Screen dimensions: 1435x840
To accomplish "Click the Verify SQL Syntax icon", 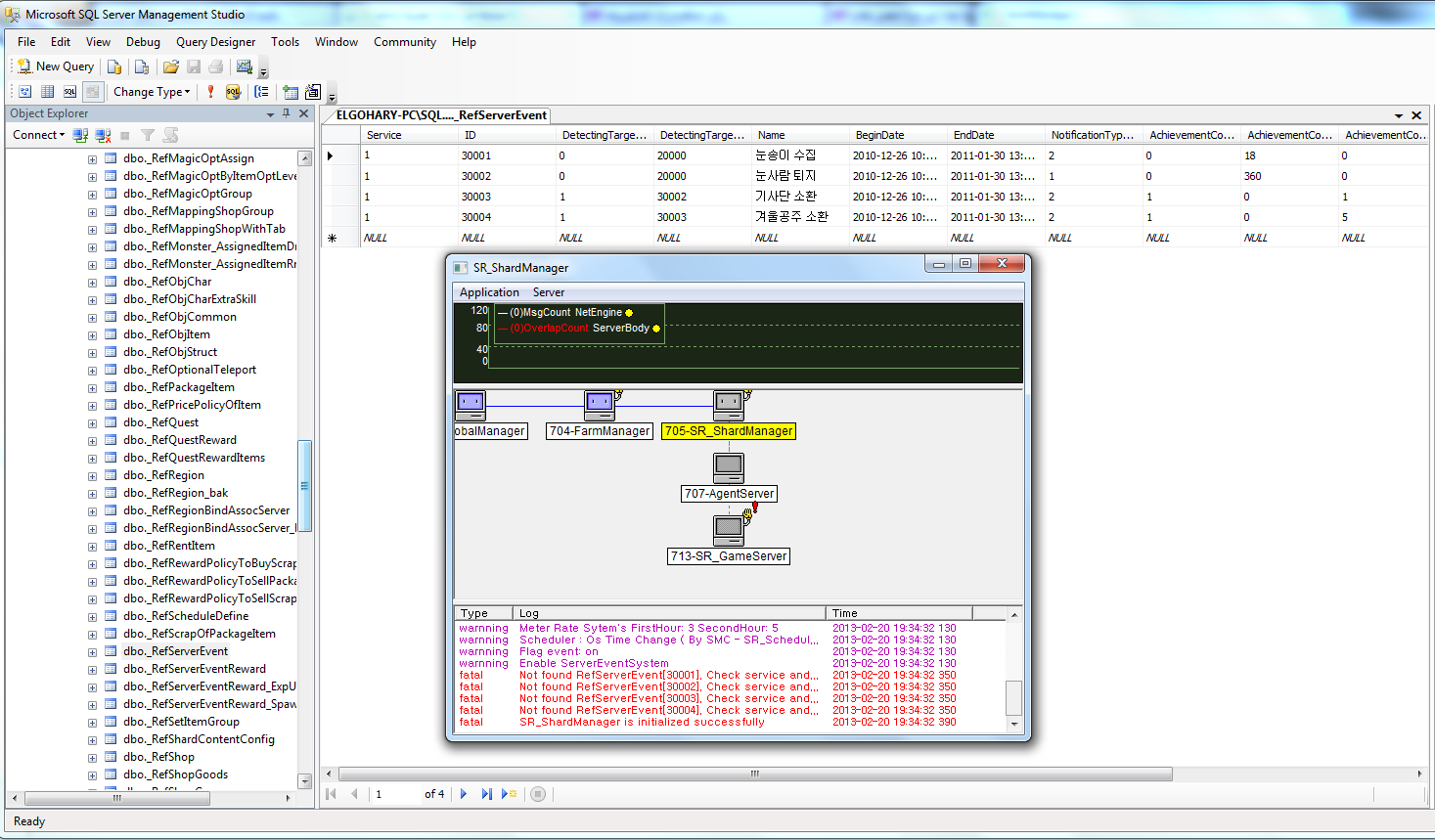I will tap(233, 92).
